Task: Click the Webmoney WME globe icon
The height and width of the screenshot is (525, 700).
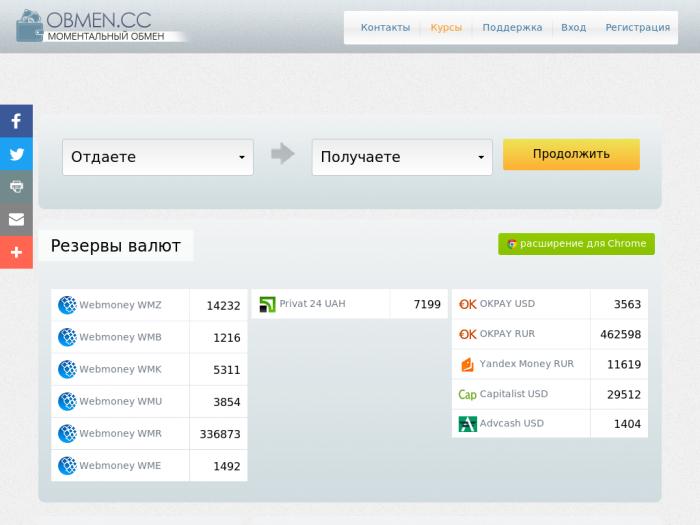Action: pyautogui.click(x=67, y=466)
